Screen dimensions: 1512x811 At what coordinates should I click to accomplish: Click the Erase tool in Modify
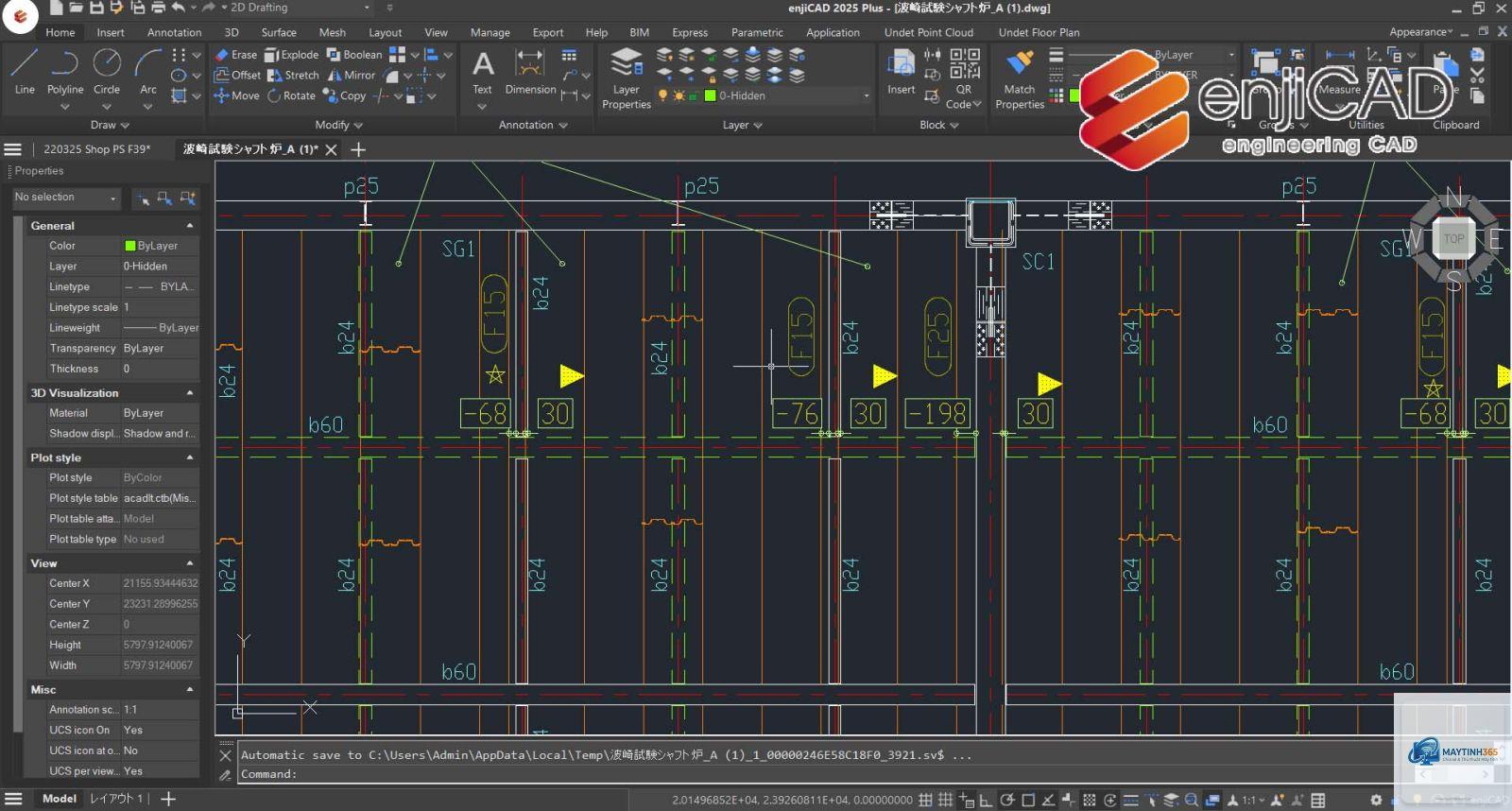(235, 55)
